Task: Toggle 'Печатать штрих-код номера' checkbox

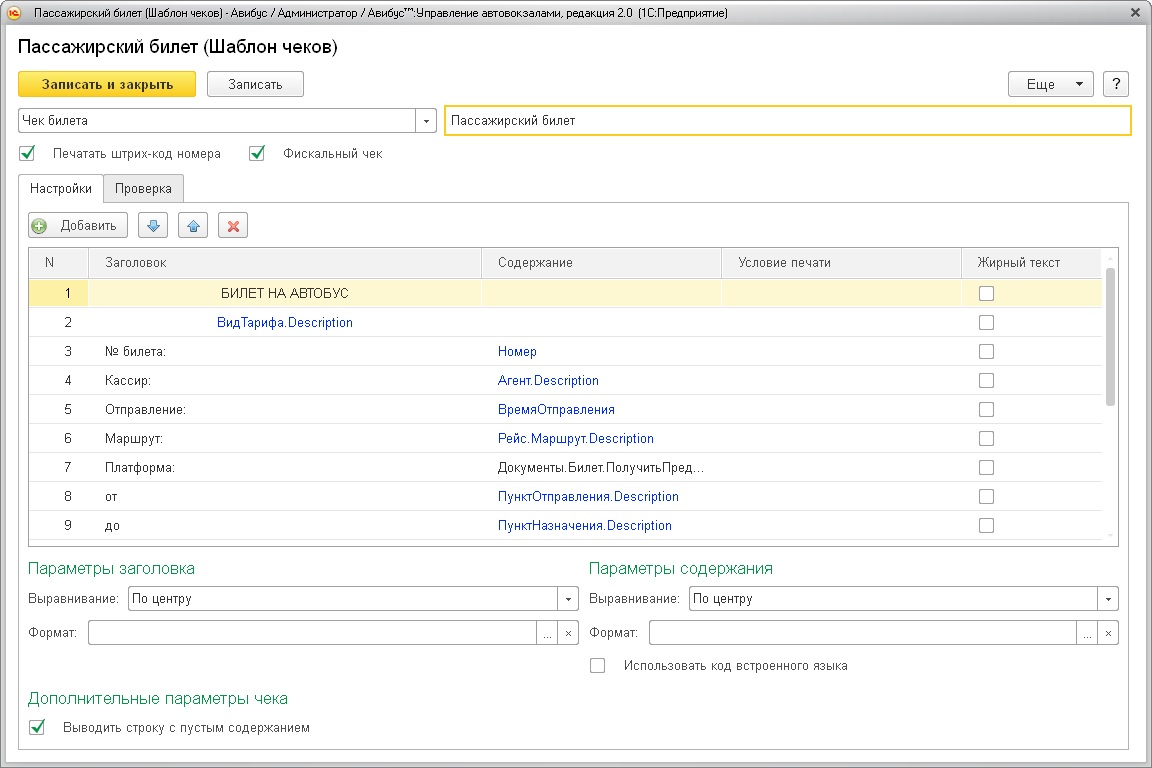Action: tap(28, 154)
